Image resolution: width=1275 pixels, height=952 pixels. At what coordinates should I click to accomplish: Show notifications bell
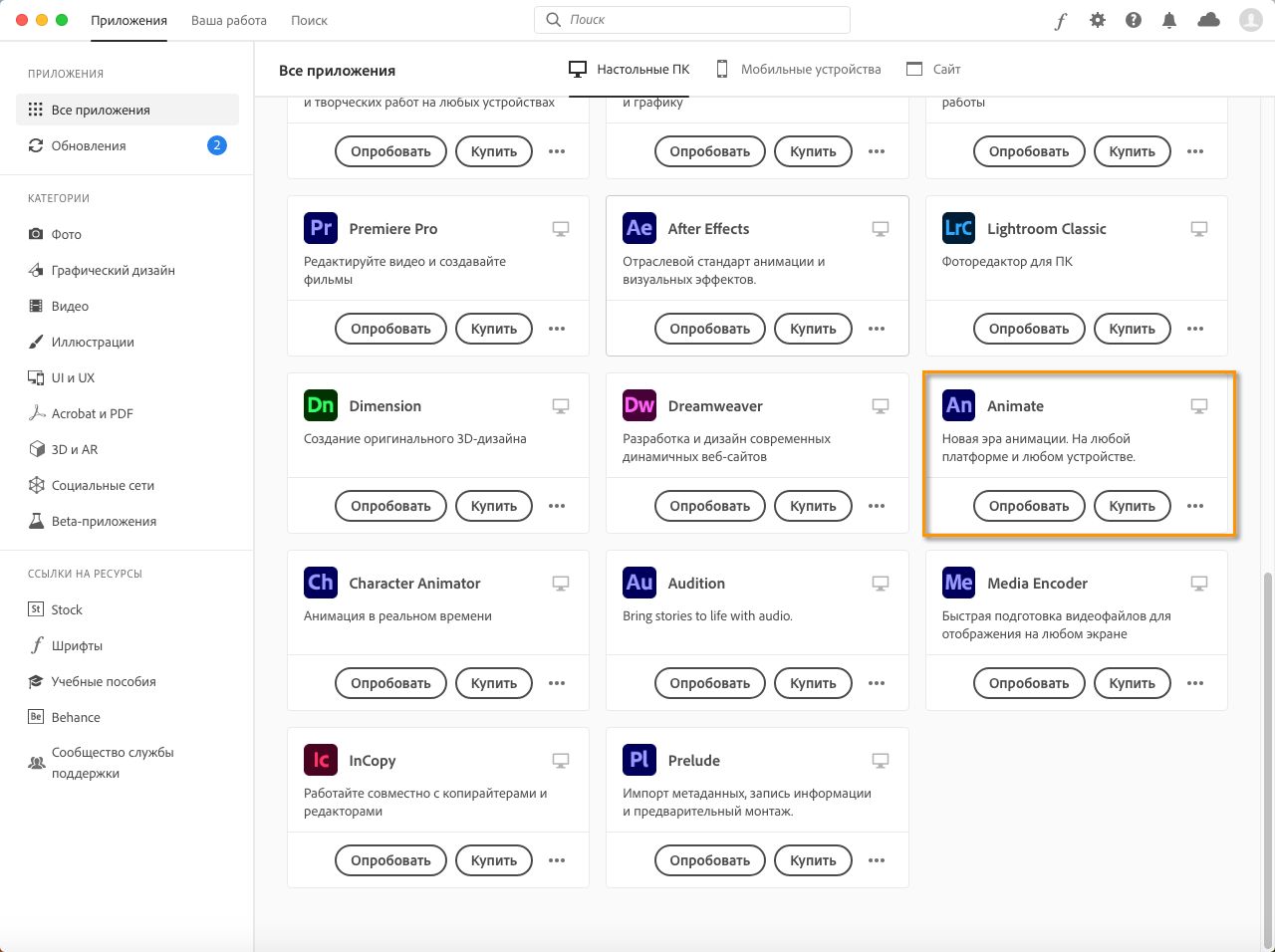click(x=1169, y=20)
